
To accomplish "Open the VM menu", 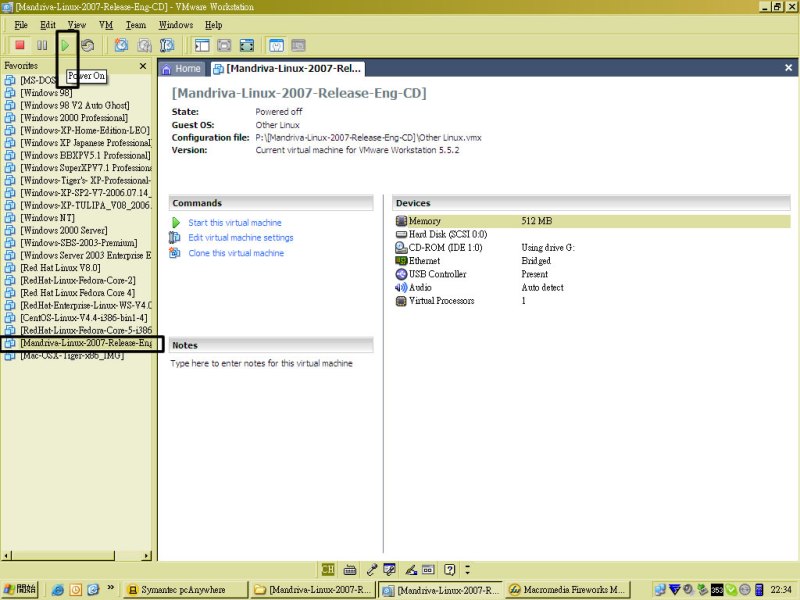I will (106, 25).
